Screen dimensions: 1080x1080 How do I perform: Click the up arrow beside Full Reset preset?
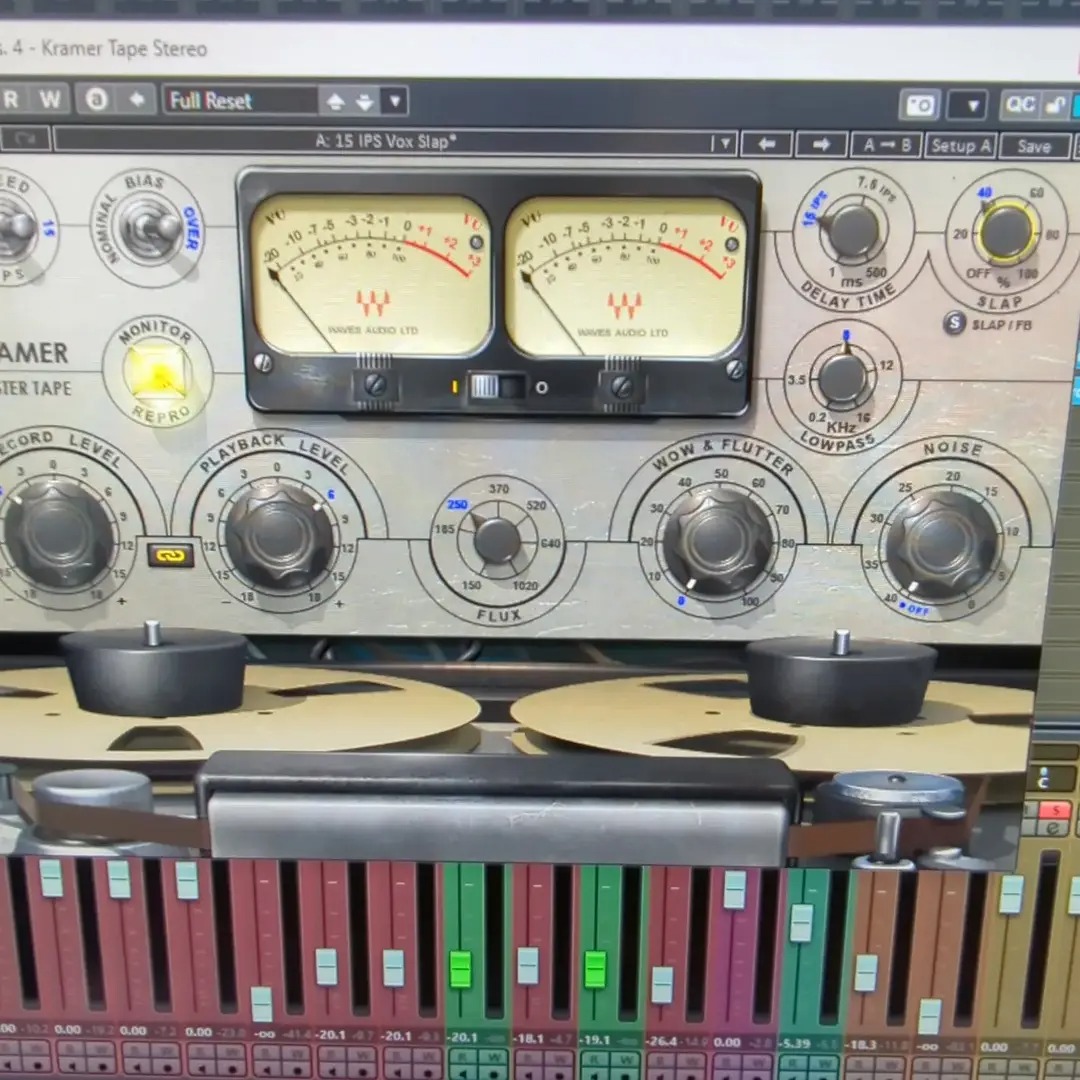pyautogui.click(x=335, y=102)
